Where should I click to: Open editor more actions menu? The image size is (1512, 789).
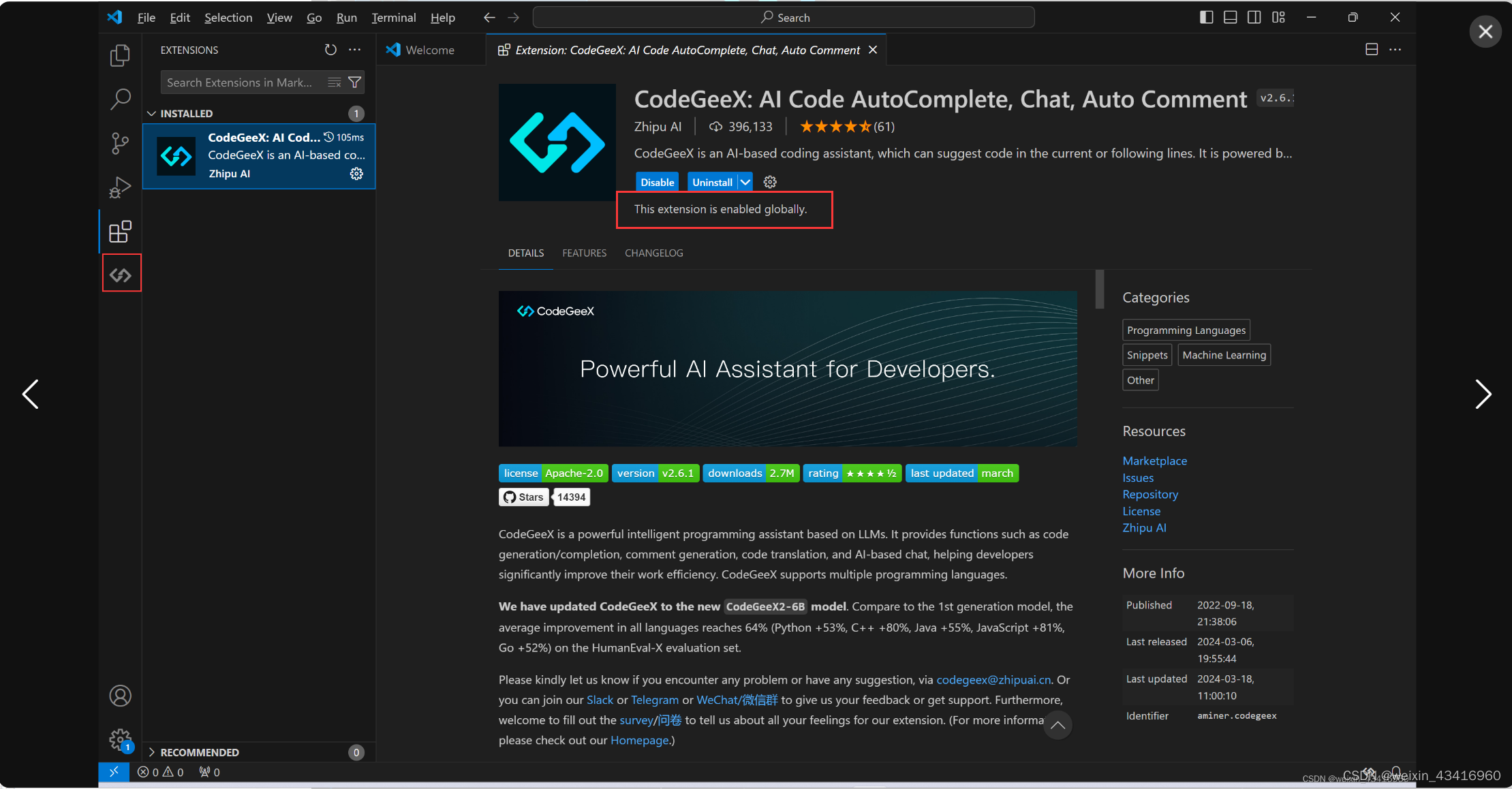(x=1395, y=50)
